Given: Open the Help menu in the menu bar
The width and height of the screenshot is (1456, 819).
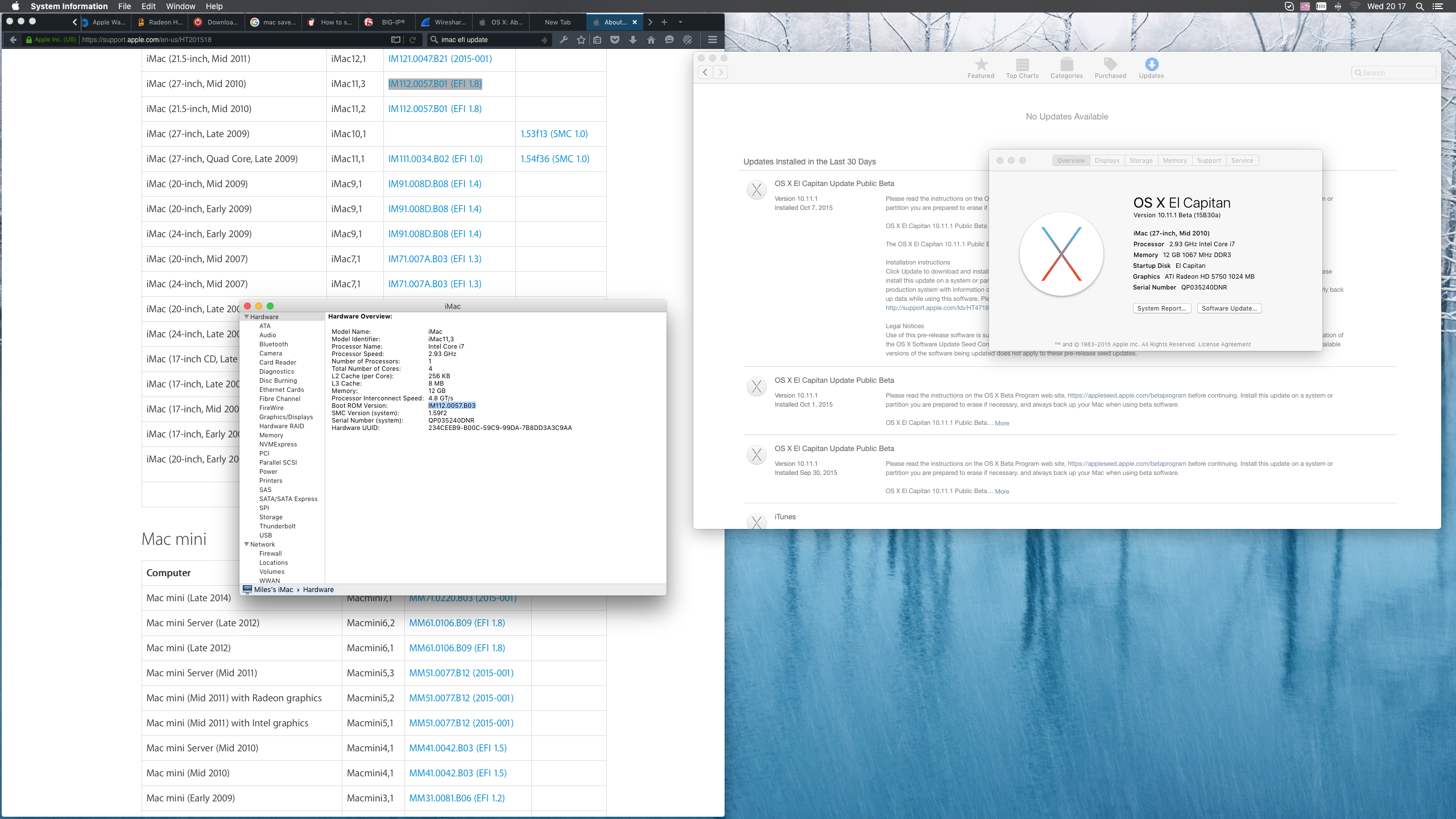Looking at the screenshot, I should [x=214, y=6].
